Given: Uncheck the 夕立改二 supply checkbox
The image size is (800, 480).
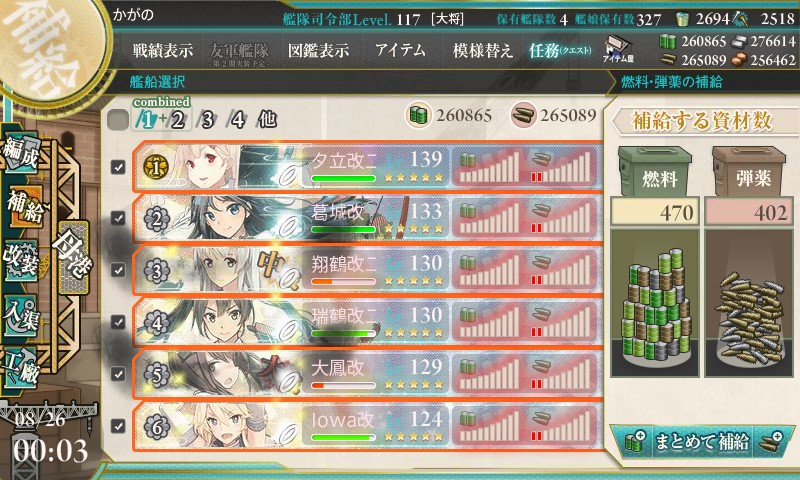Looking at the screenshot, I should pyautogui.click(x=118, y=167).
